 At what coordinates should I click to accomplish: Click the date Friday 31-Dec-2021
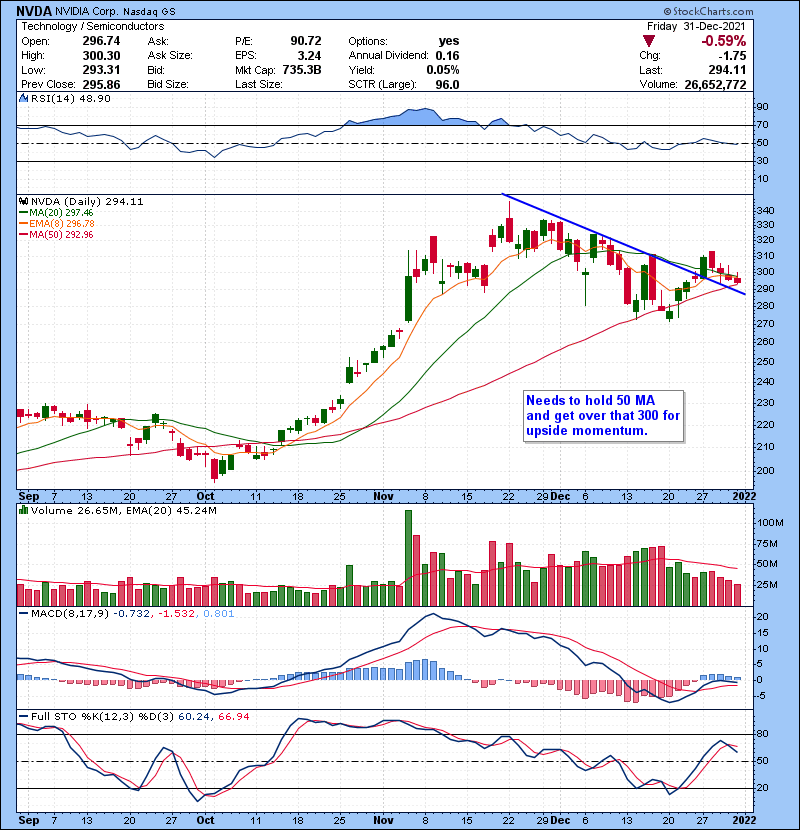click(696, 26)
